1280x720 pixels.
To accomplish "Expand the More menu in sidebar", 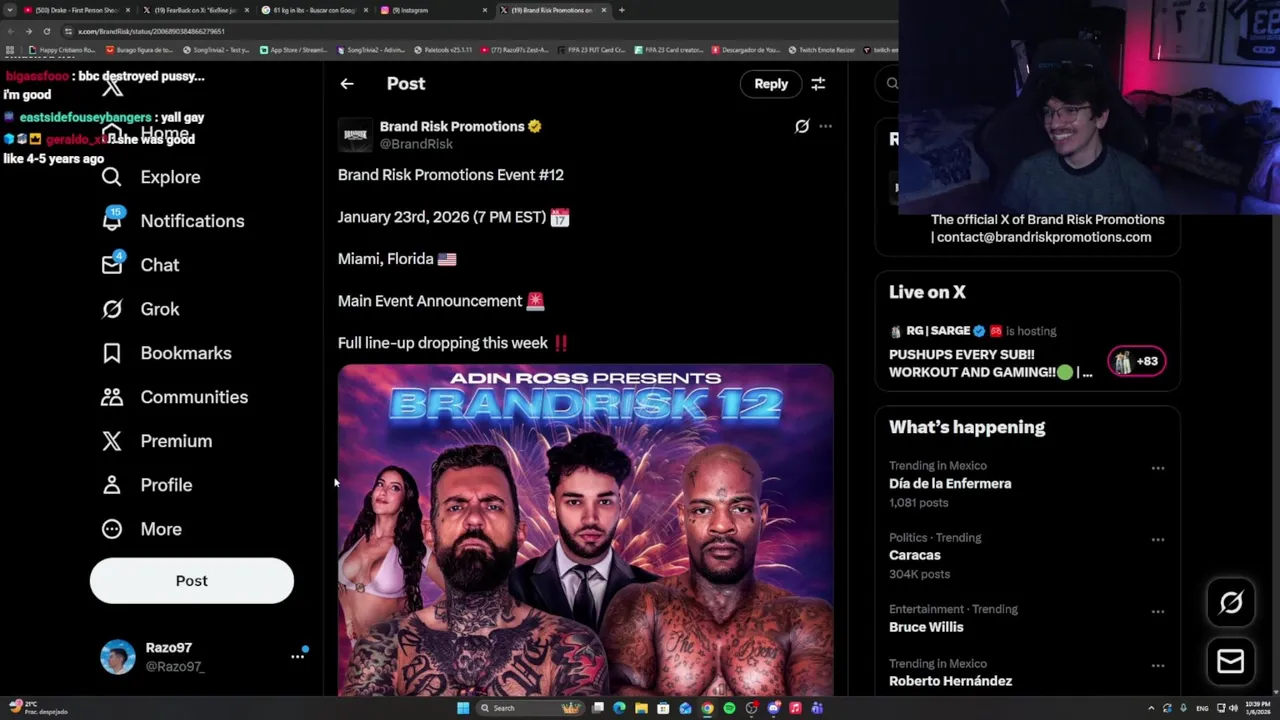I will point(141,529).
